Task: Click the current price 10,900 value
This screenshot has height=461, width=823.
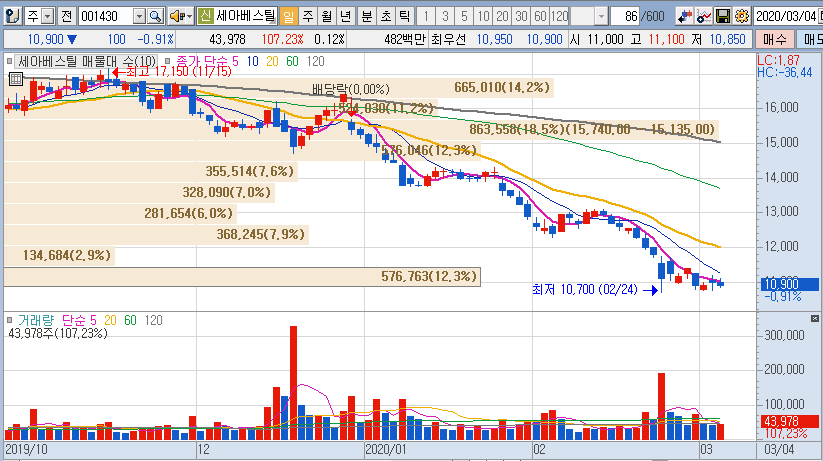Action: [x=45, y=39]
